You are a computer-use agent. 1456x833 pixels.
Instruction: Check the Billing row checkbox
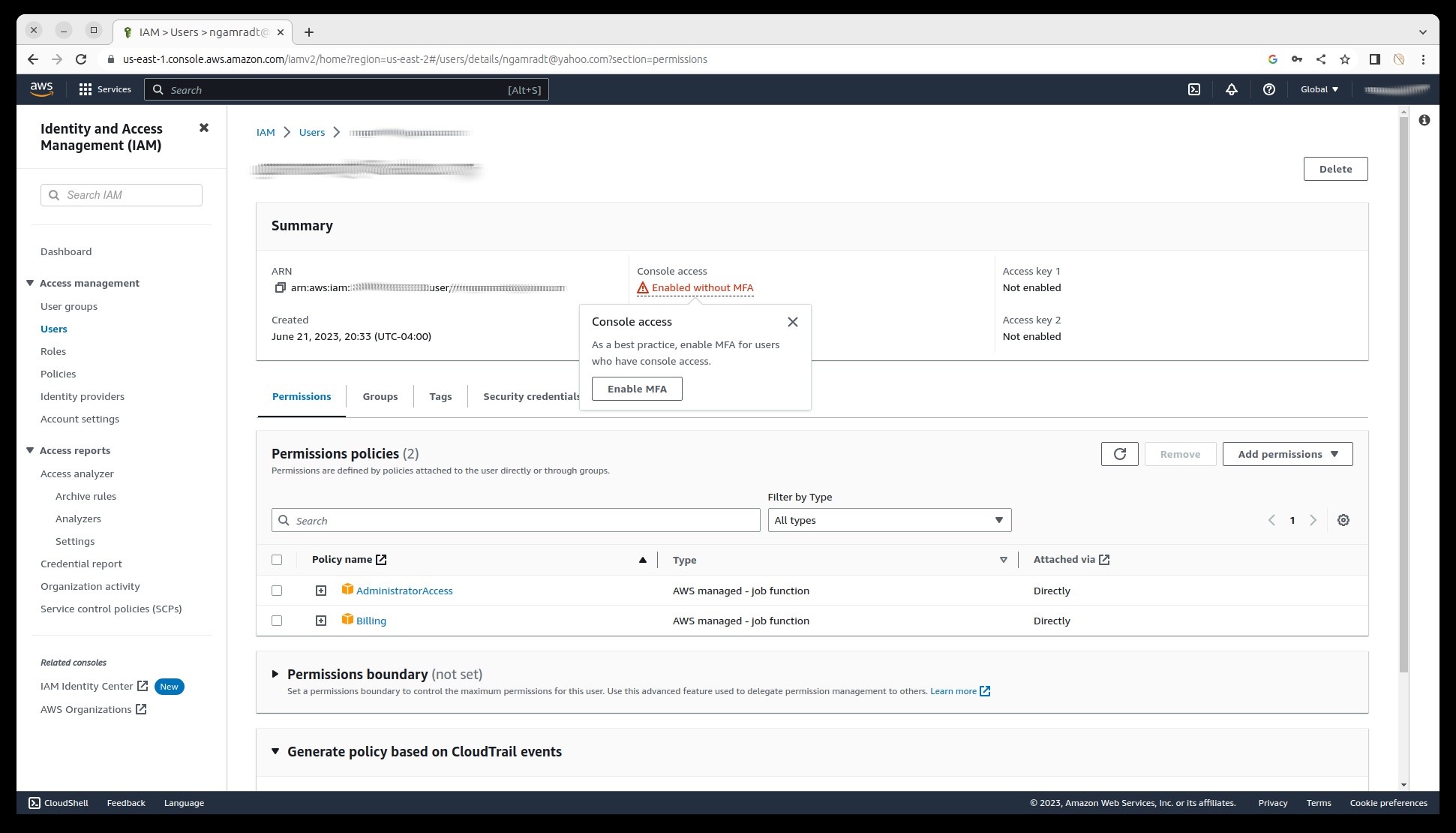tap(277, 621)
